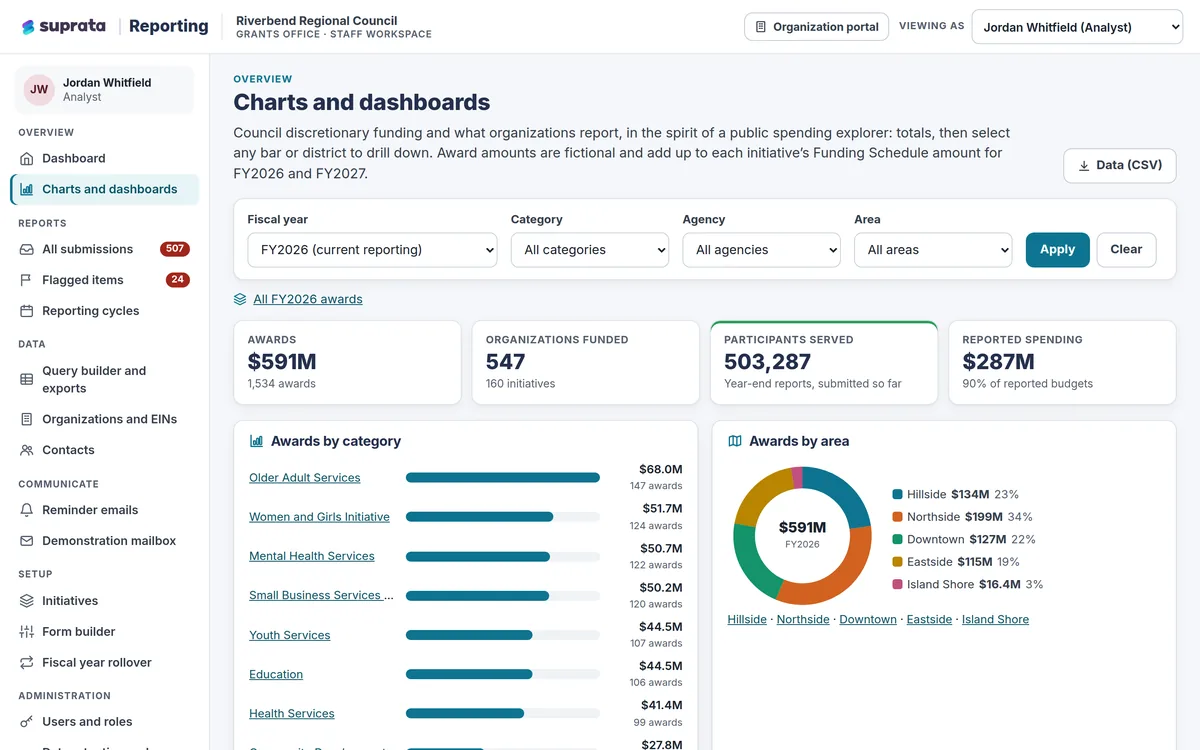
Task: Follow the All FY2026 awards link
Action: [x=308, y=299]
